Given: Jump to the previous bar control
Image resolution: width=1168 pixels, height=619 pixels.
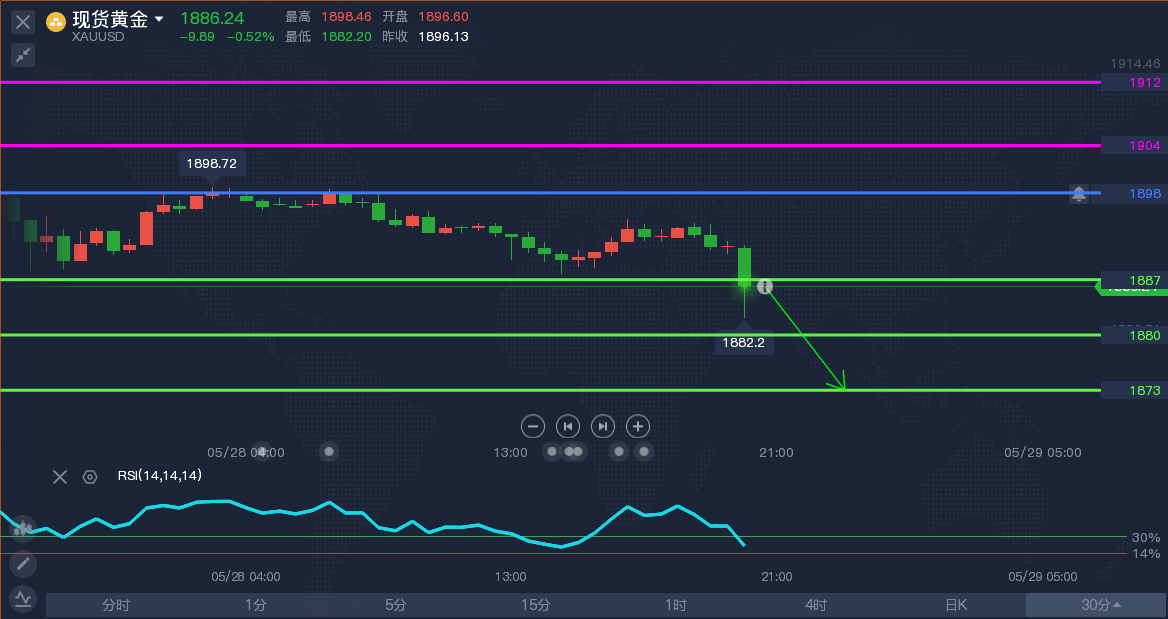Looking at the screenshot, I should click(x=568, y=427).
